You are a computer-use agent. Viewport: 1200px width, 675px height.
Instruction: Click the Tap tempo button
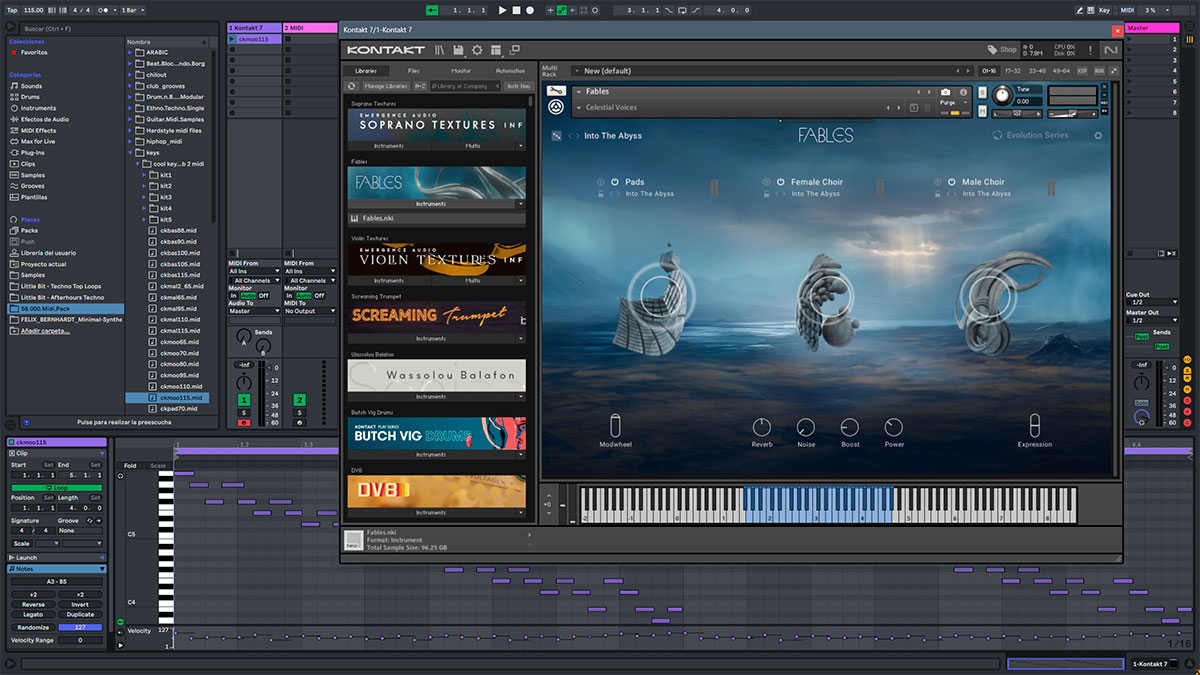coord(11,10)
